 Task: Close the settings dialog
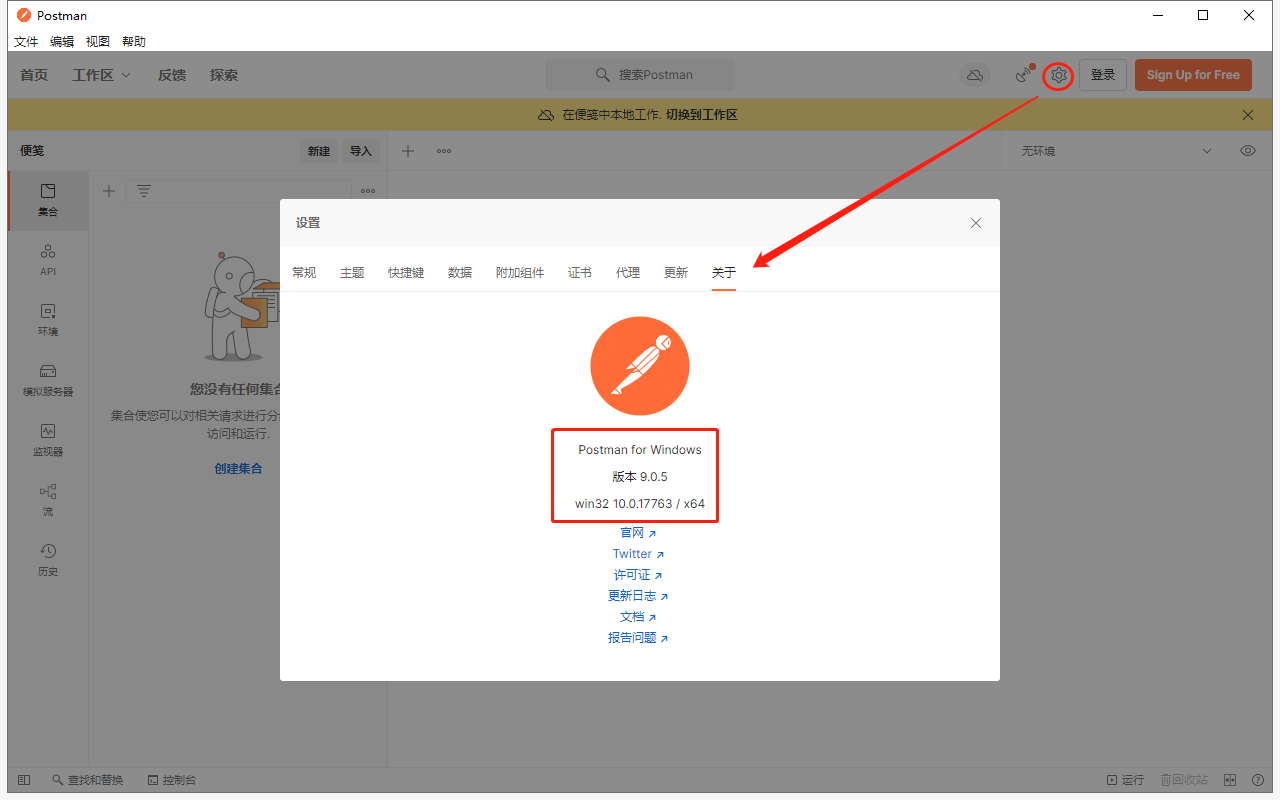coord(976,223)
